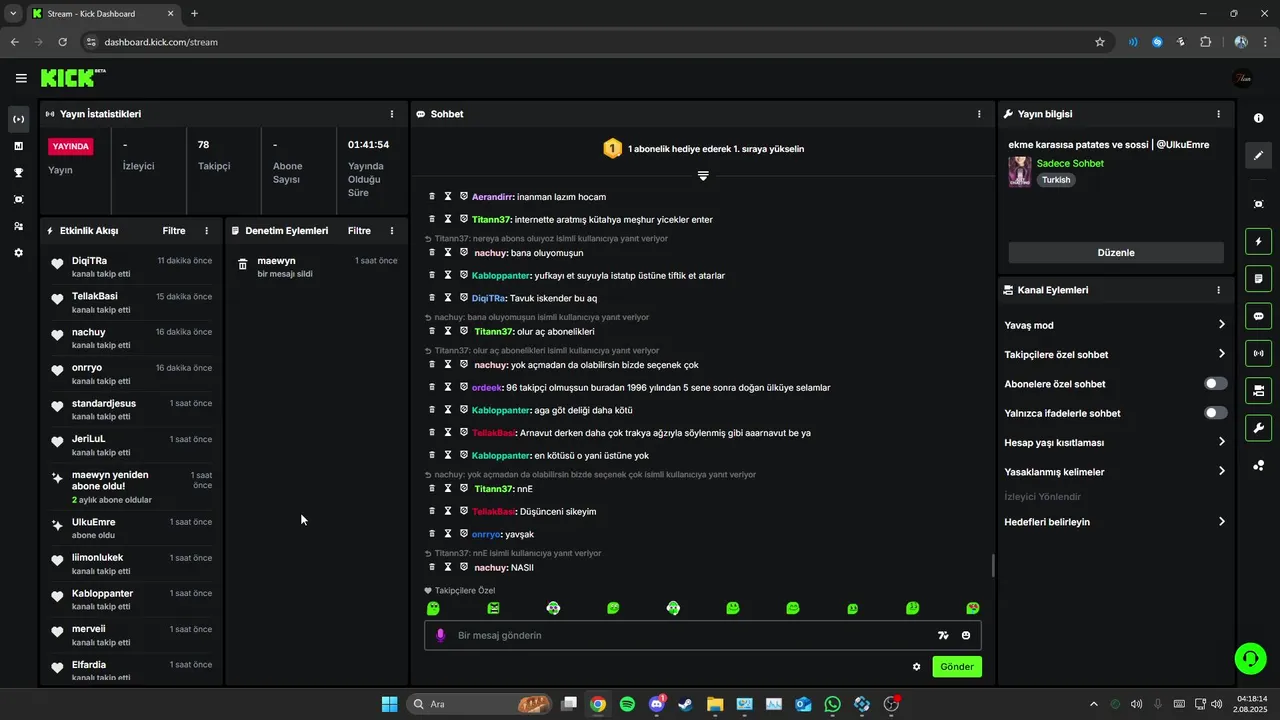This screenshot has height=720, width=1280.
Task: Open the Yayın İstatistikleri three-dot menu
Action: pos(392,114)
